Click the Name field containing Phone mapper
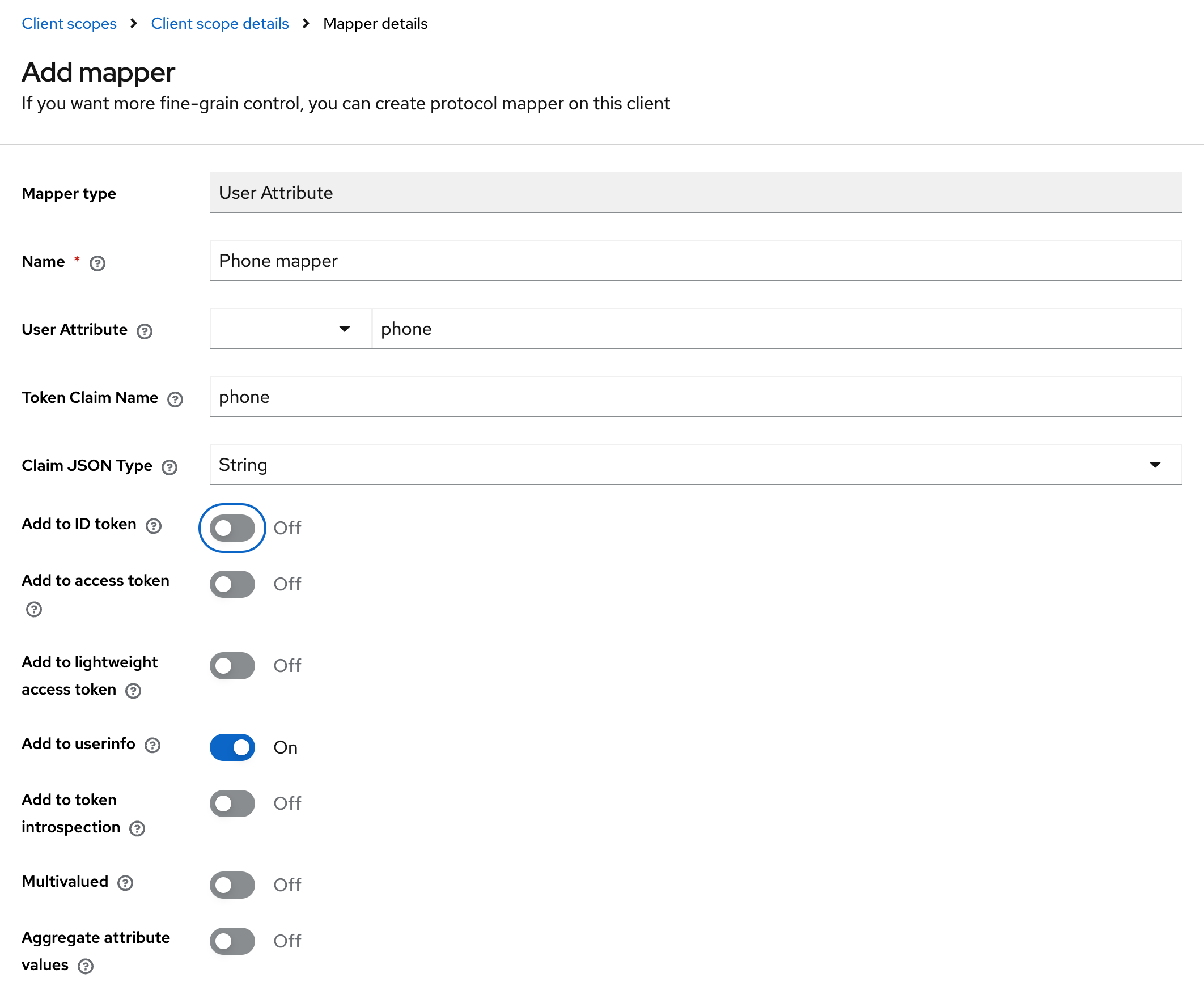Image resolution: width=1204 pixels, height=995 pixels. tap(695, 261)
